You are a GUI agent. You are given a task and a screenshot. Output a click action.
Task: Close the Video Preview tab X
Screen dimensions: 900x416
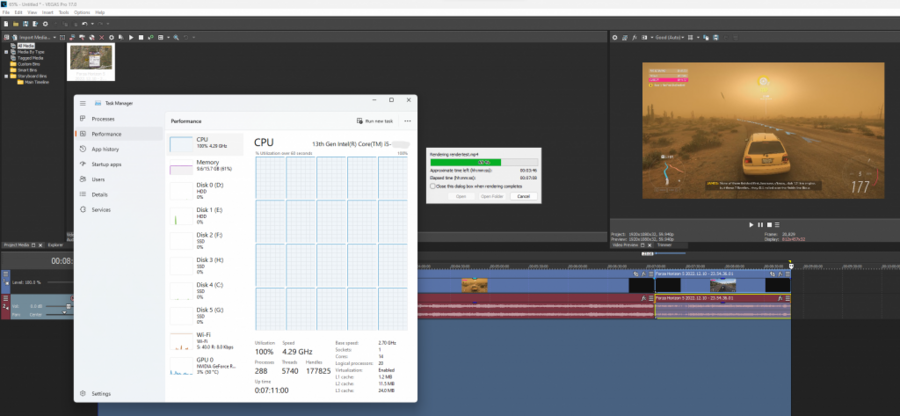[650, 245]
